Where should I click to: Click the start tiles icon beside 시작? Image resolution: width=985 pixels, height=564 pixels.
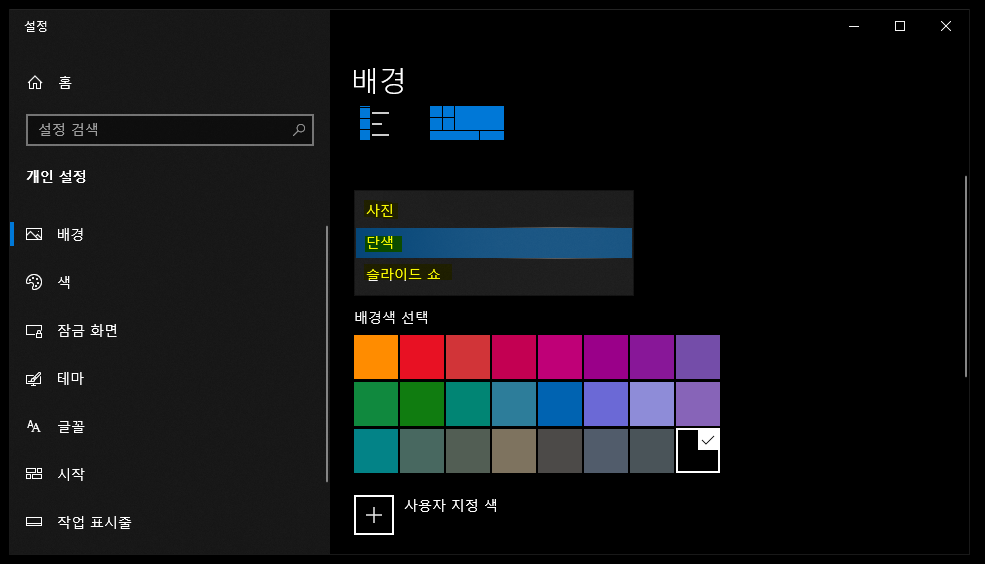pyautogui.click(x=34, y=474)
